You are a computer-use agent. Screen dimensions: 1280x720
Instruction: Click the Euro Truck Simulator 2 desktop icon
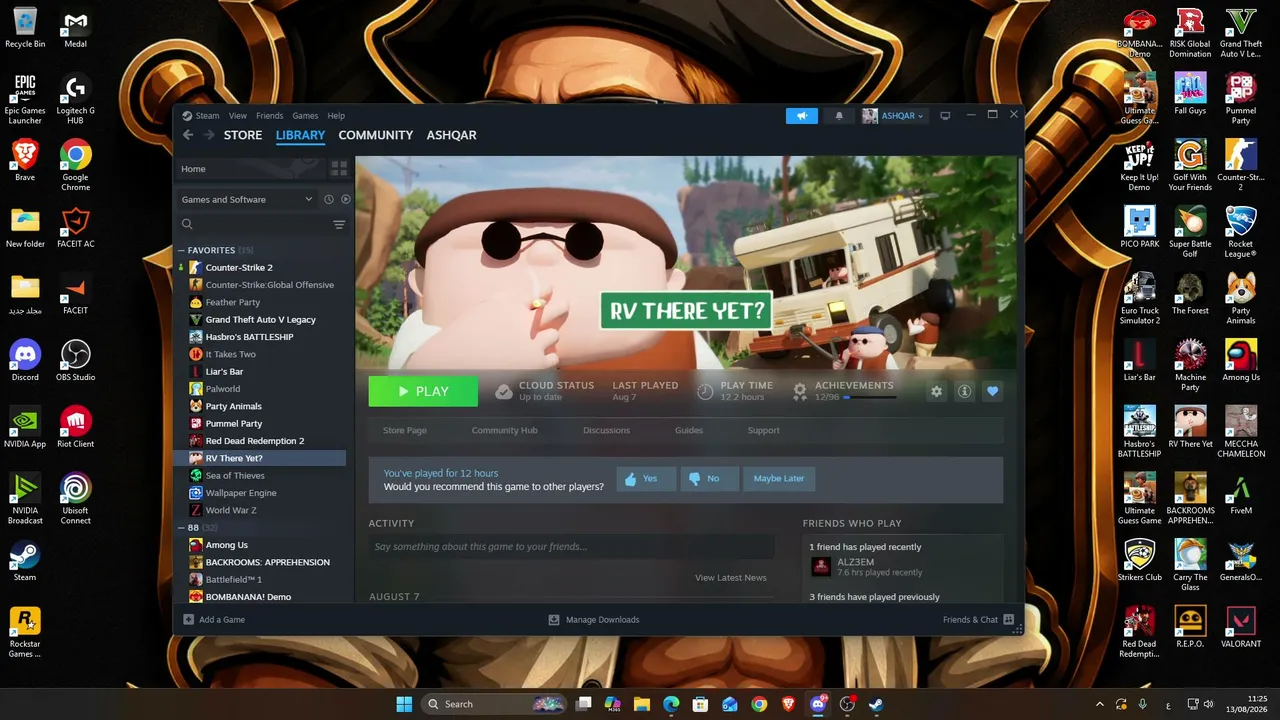(x=1140, y=298)
